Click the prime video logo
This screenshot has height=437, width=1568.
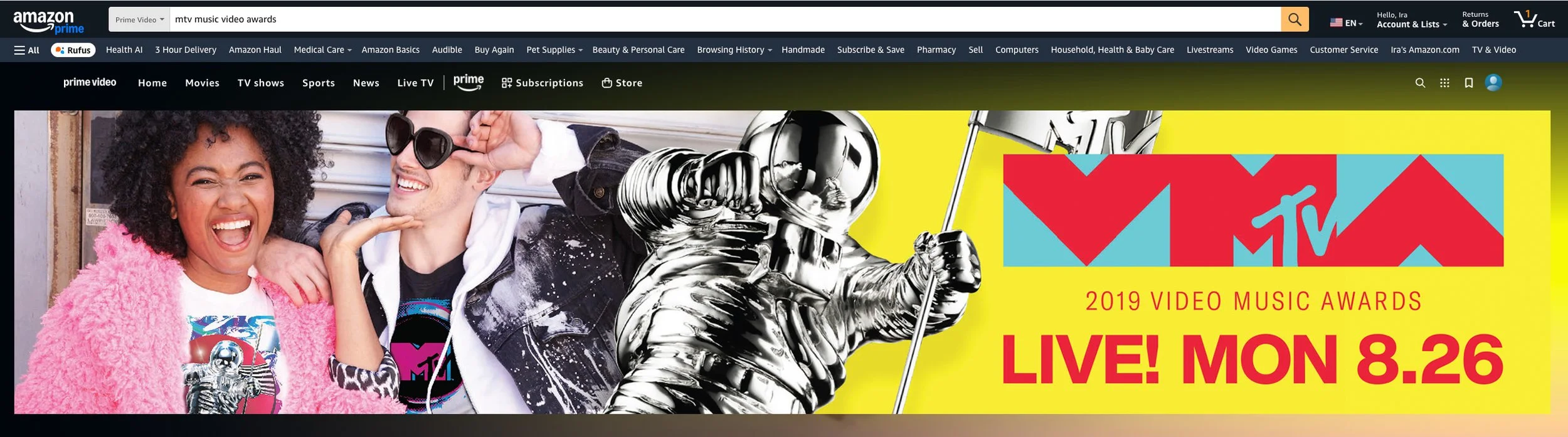(90, 82)
